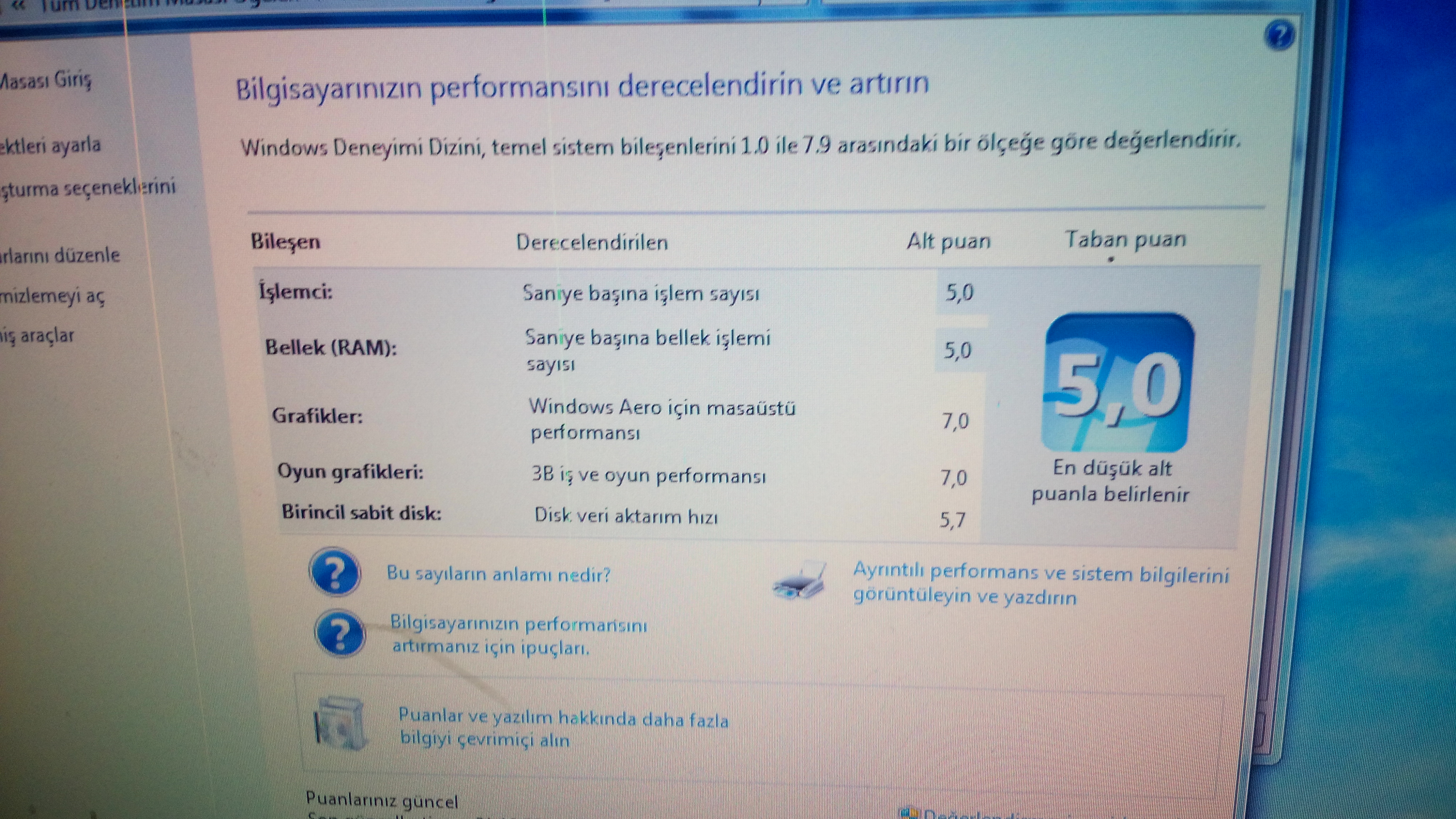Click the breadcrumb back chevrons in the address bar

pyautogui.click(x=20, y=6)
